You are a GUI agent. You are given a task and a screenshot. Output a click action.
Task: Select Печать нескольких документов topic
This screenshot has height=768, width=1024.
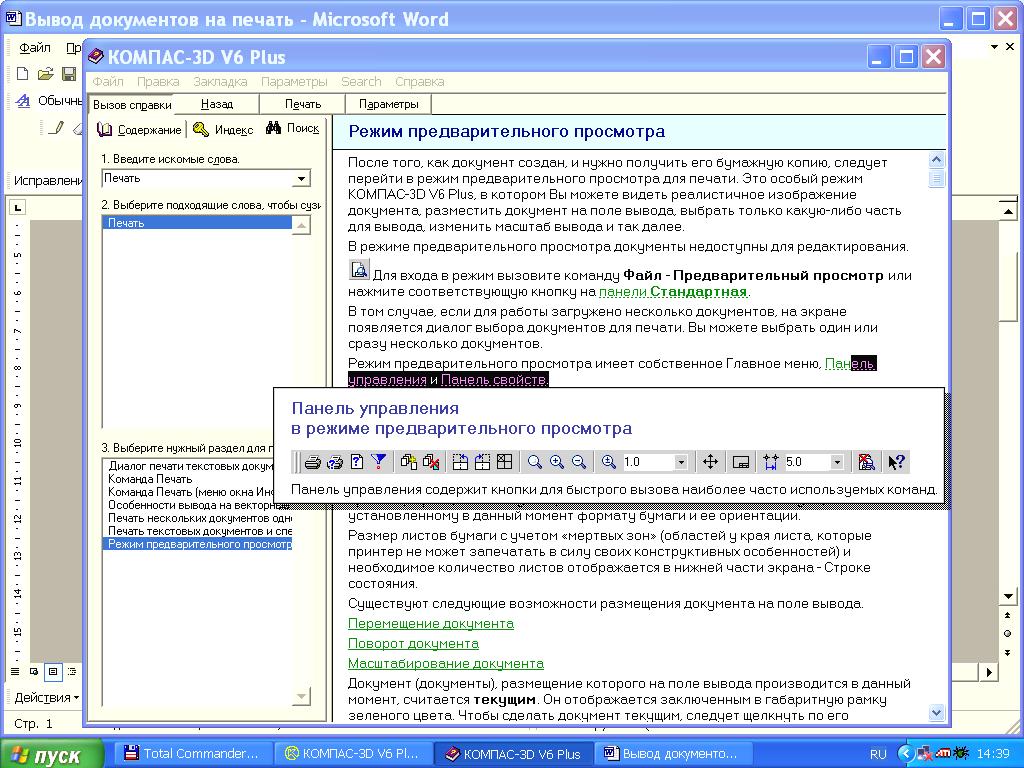(200, 518)
